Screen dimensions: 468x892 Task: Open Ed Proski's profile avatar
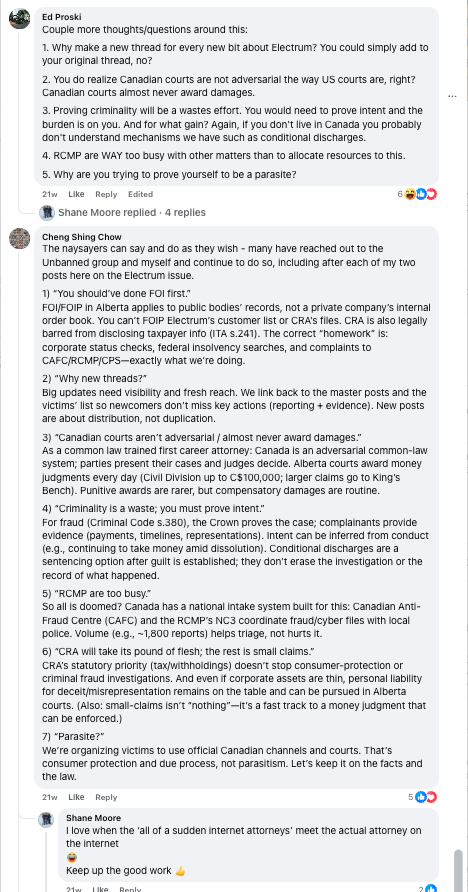click(x=19, y=19)
